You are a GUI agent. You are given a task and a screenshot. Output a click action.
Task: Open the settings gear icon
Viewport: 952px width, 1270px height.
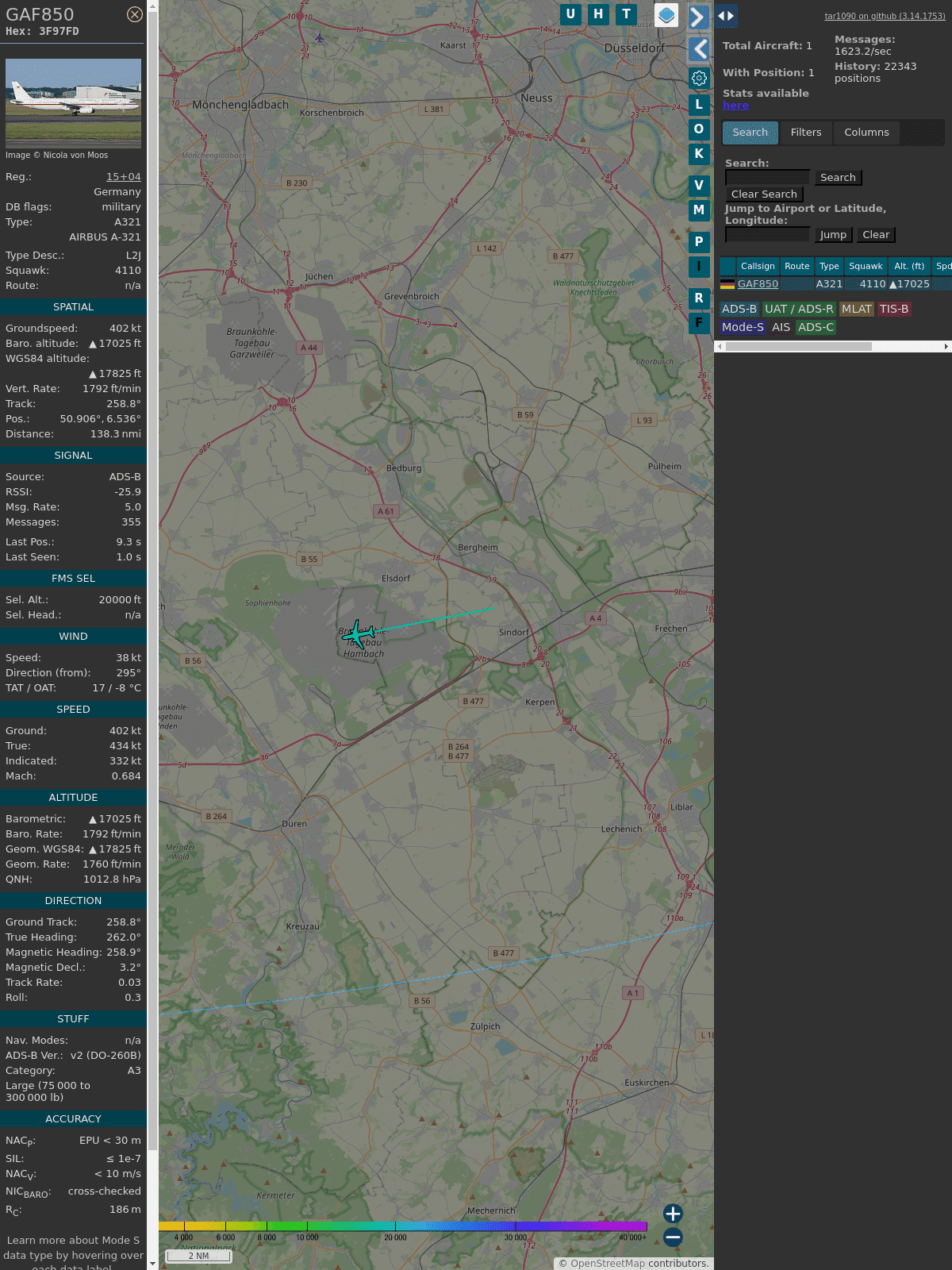tap(699, 78)
